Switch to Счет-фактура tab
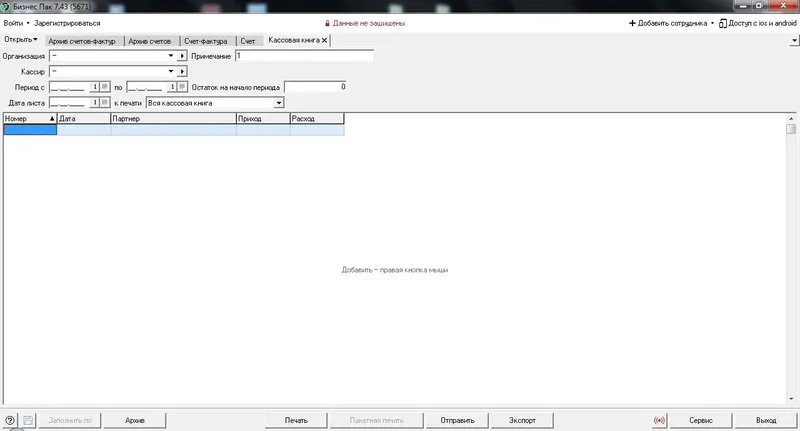 pos(206,41)
